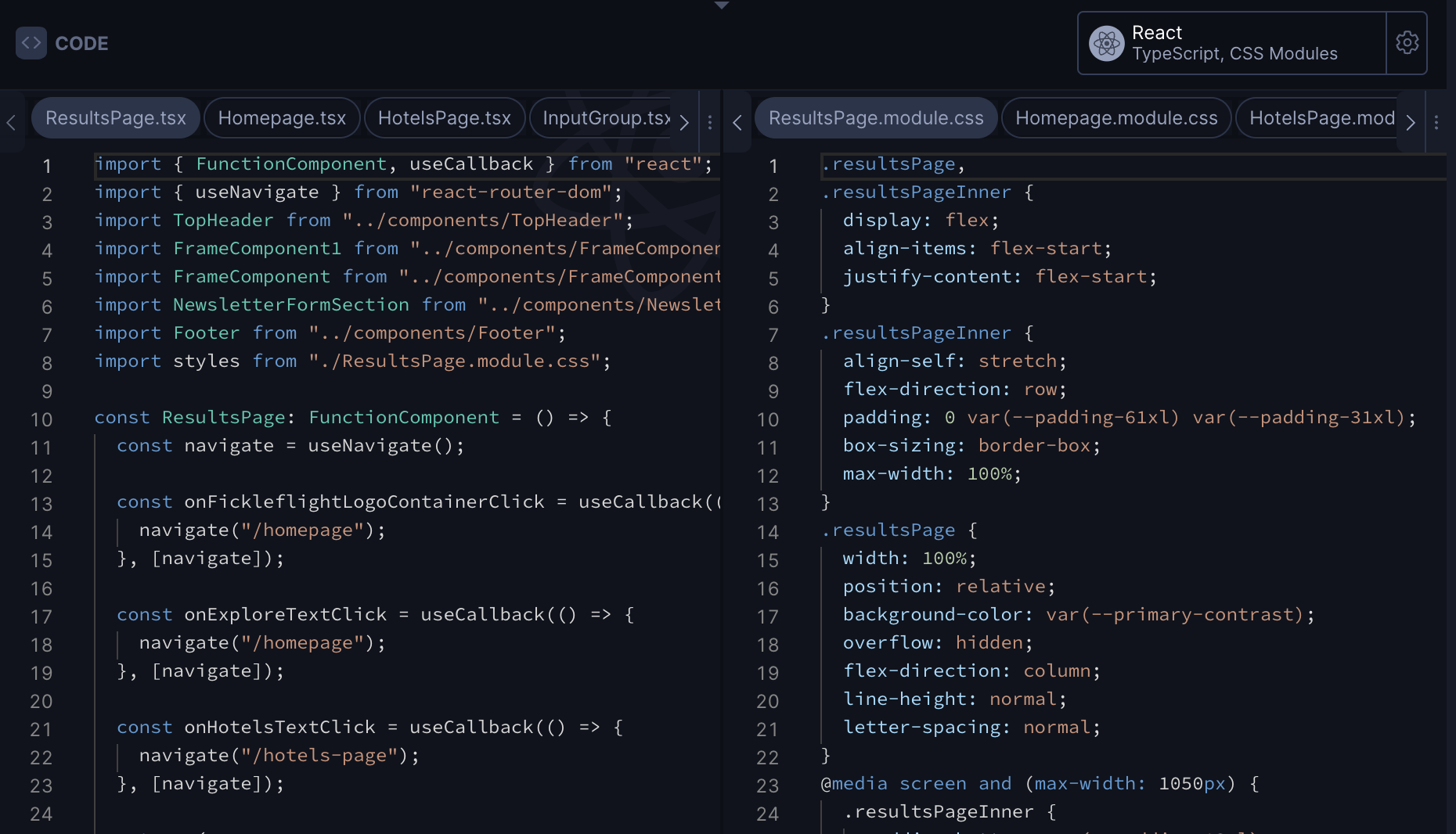Click the right scroll arrow on CSS tabs
The image size is (1456, 834).
(1411, 123)
